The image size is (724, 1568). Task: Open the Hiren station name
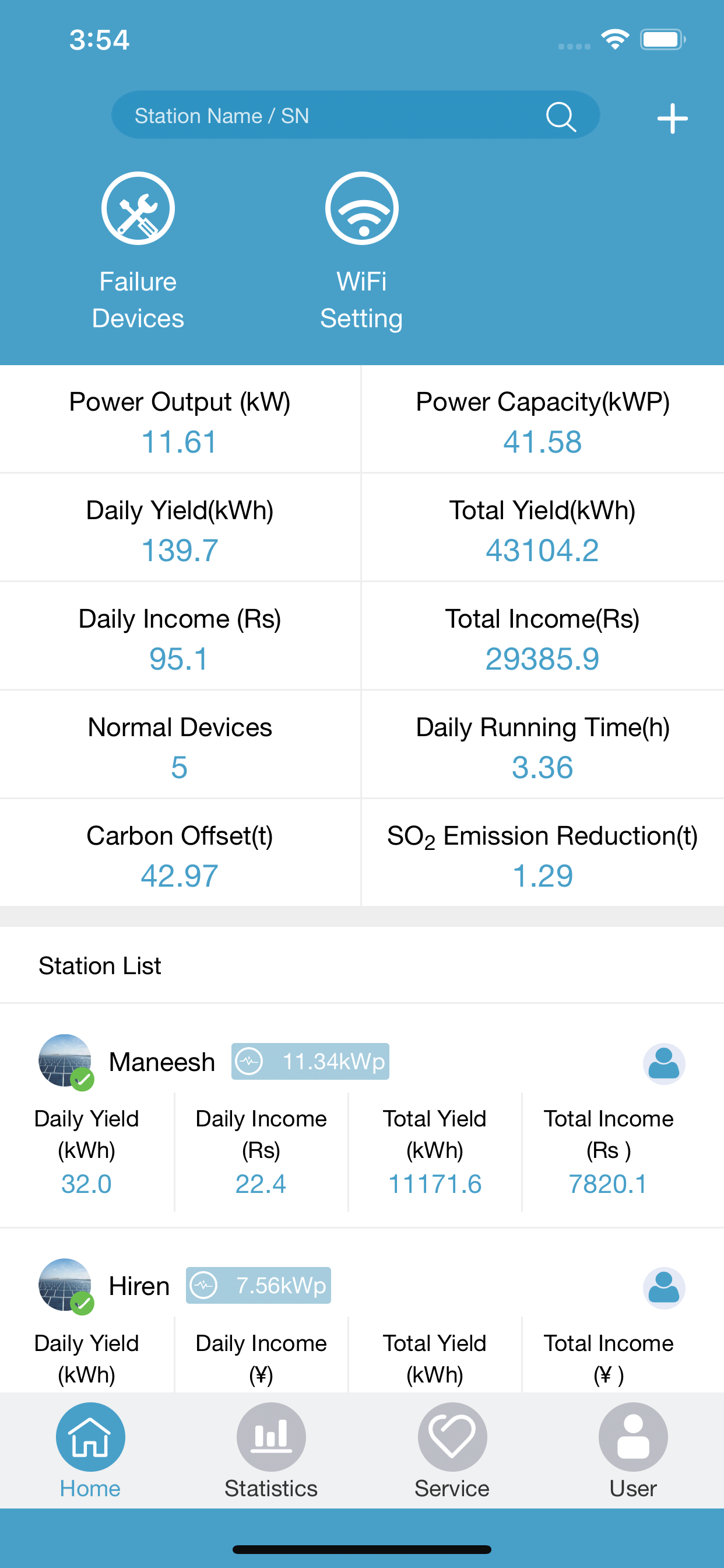click(x=139, y=1286)
